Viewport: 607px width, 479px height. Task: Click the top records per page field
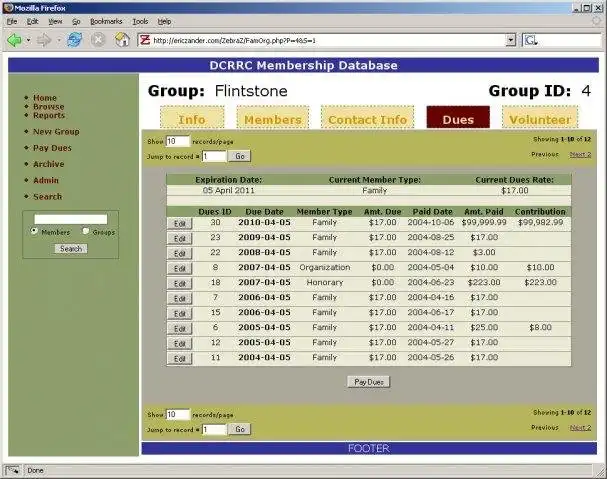178,141
